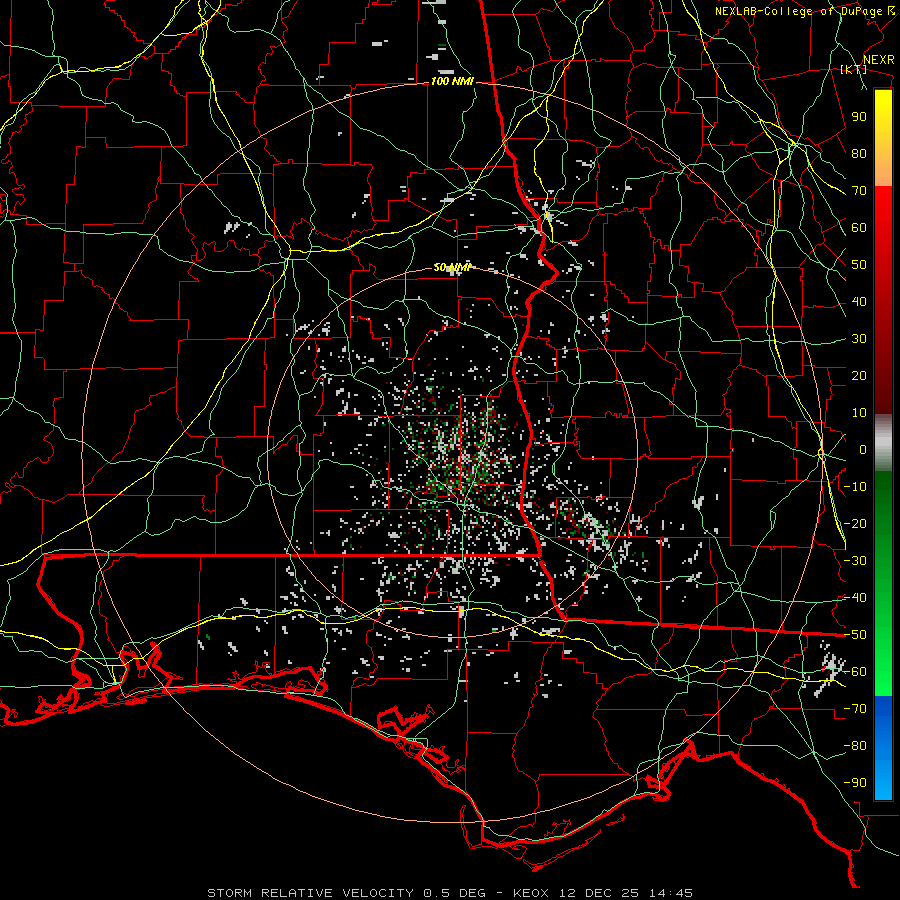Click the -40 value on the velocity scale
This screenshot has height=900, width=900.
pyautogui.click(x=855, y=598)
